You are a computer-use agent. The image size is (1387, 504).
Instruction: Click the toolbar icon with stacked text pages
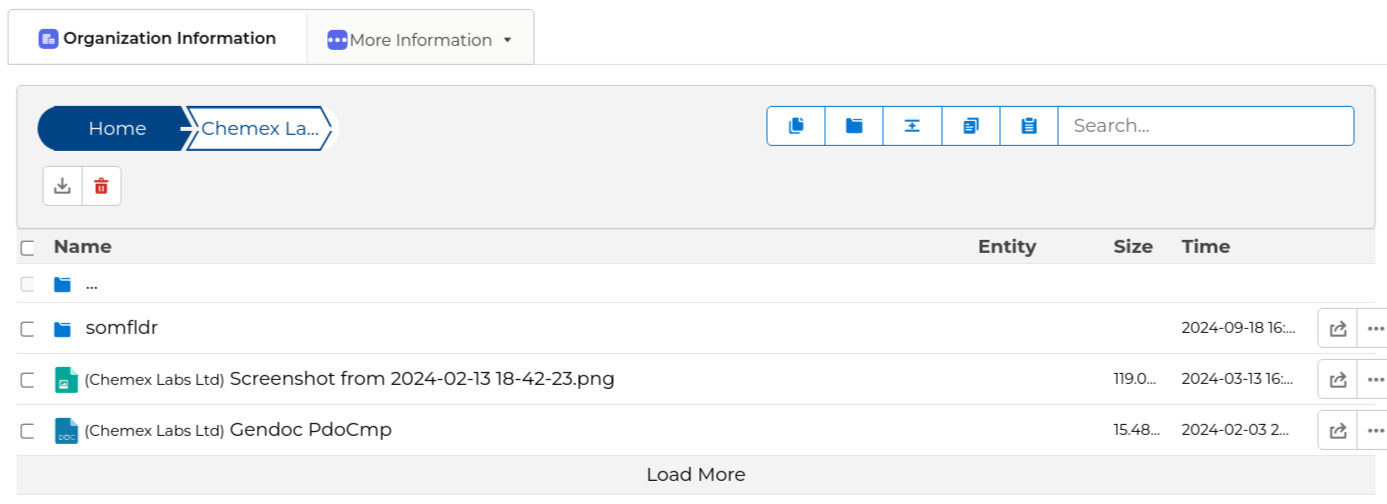(971, 126)
